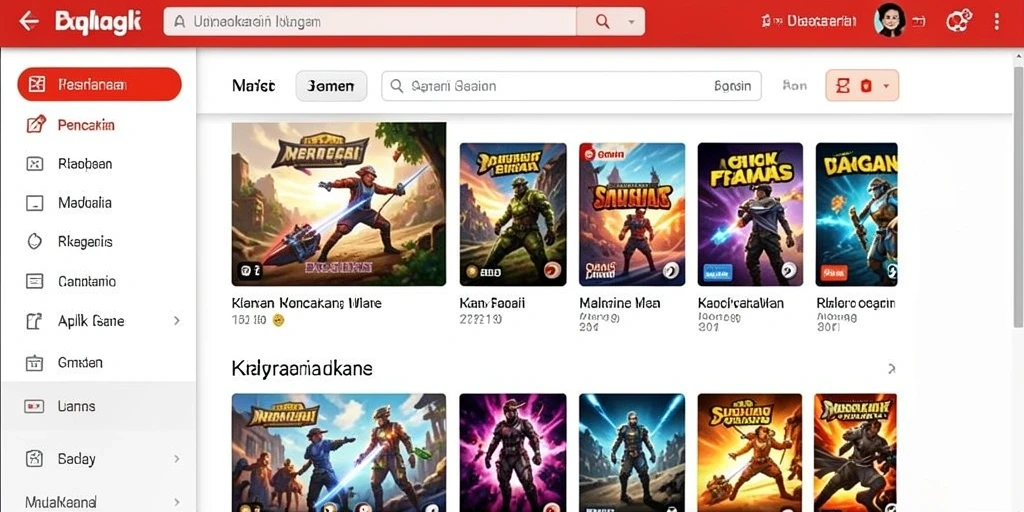Click the Canntanio list icon
The width and height of the screenshot is (1024, 512).
[34, 281]
